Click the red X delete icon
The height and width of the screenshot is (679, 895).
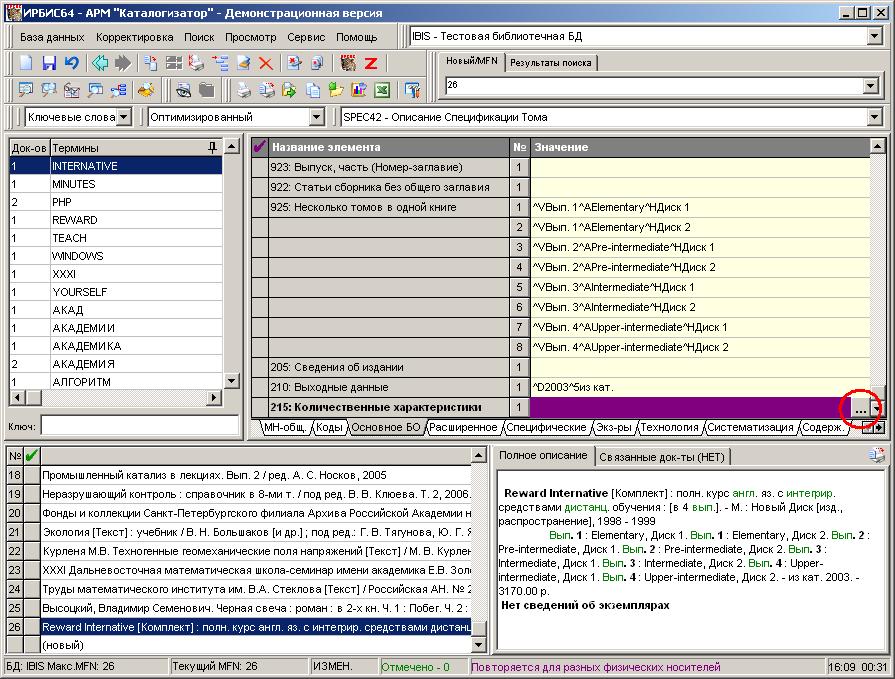[266, 63]
